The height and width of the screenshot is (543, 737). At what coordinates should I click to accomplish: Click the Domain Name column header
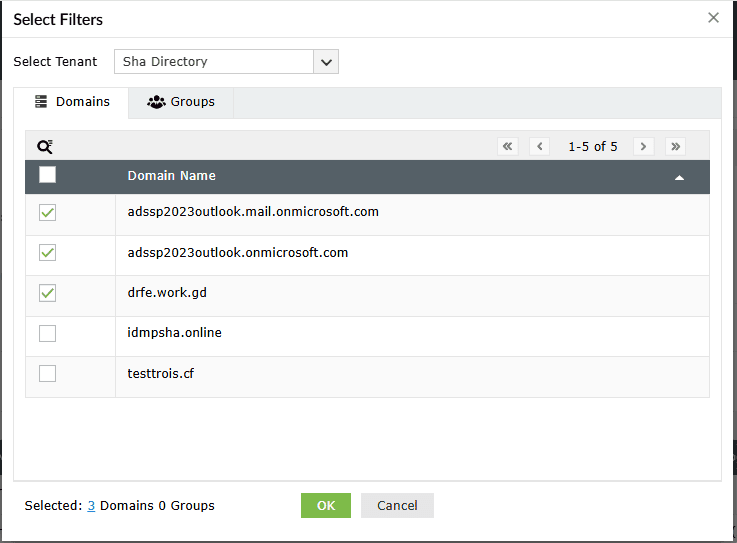(x=172, y=176)
